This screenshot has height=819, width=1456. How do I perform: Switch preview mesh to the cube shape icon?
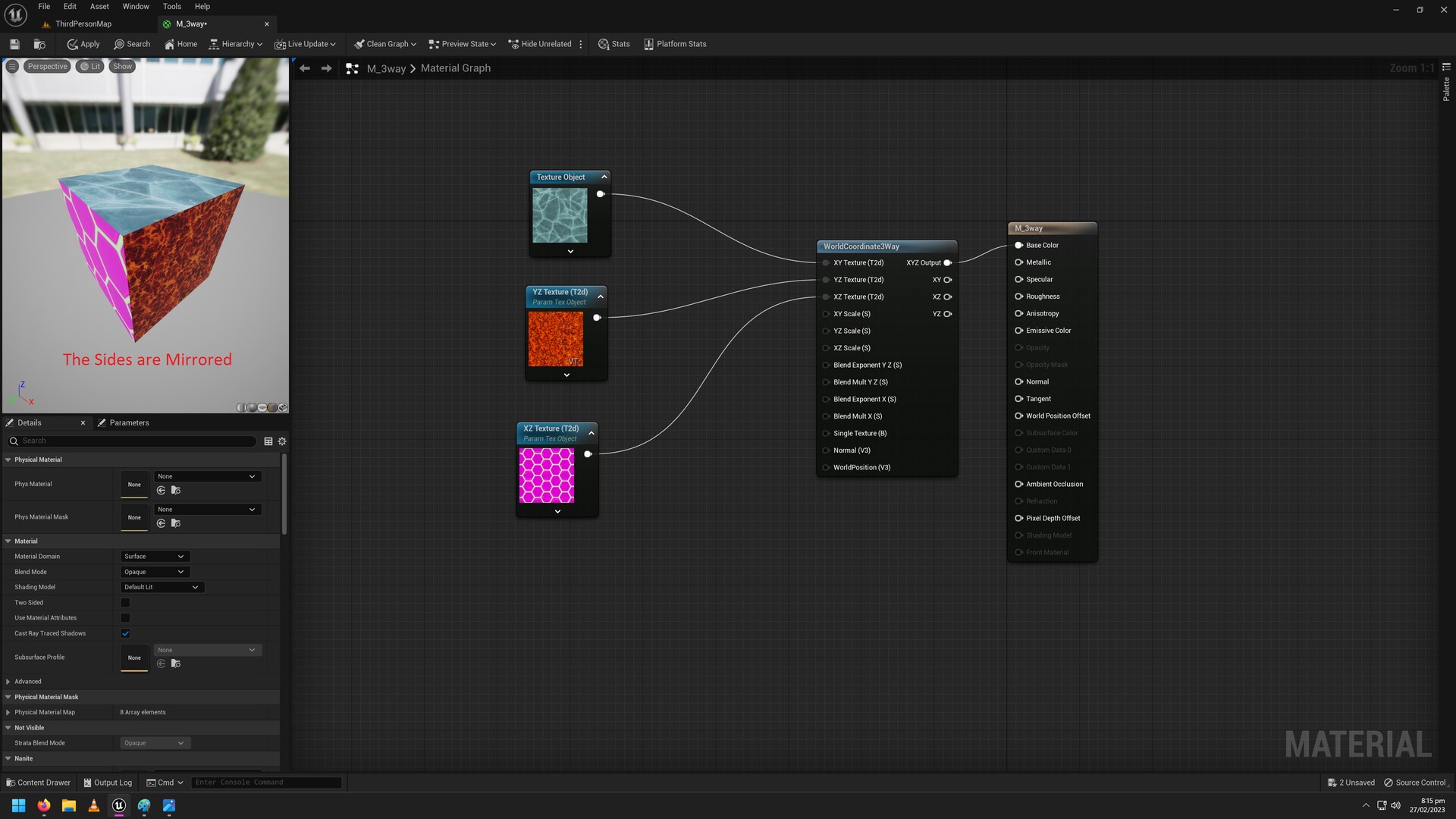point(271,408)
